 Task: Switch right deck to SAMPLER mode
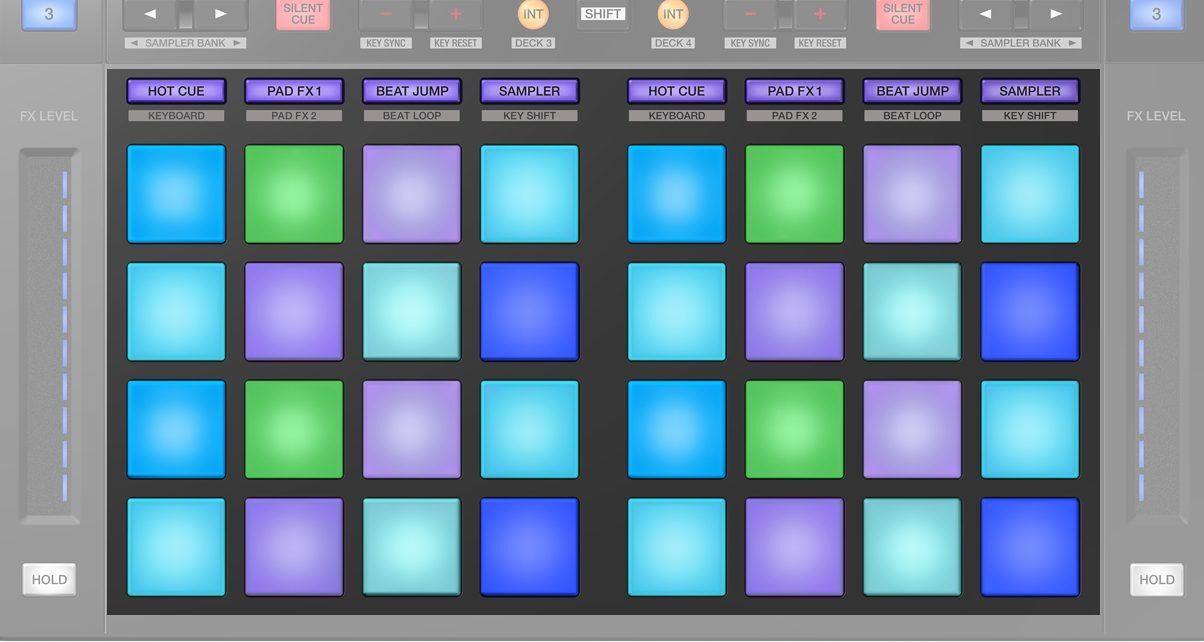1030,91
